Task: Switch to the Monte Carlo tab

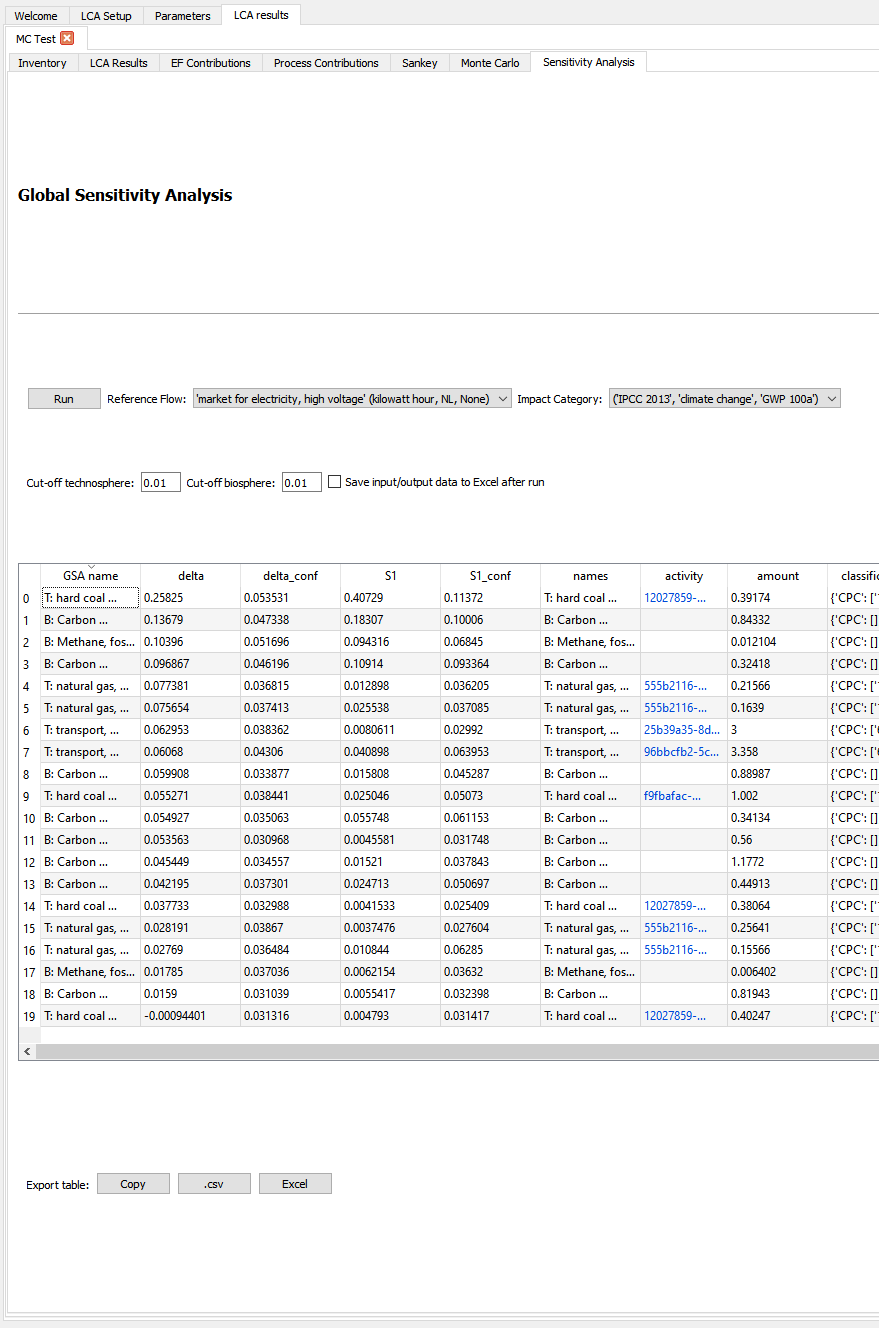Action: coord(490,62)
